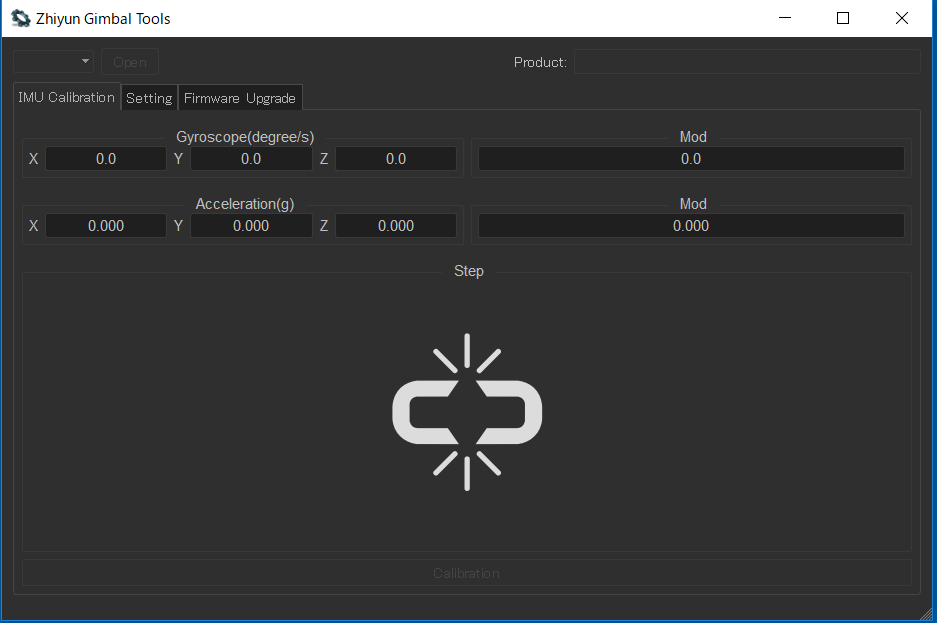Click the broken link disconnected icon

(467, 412)
